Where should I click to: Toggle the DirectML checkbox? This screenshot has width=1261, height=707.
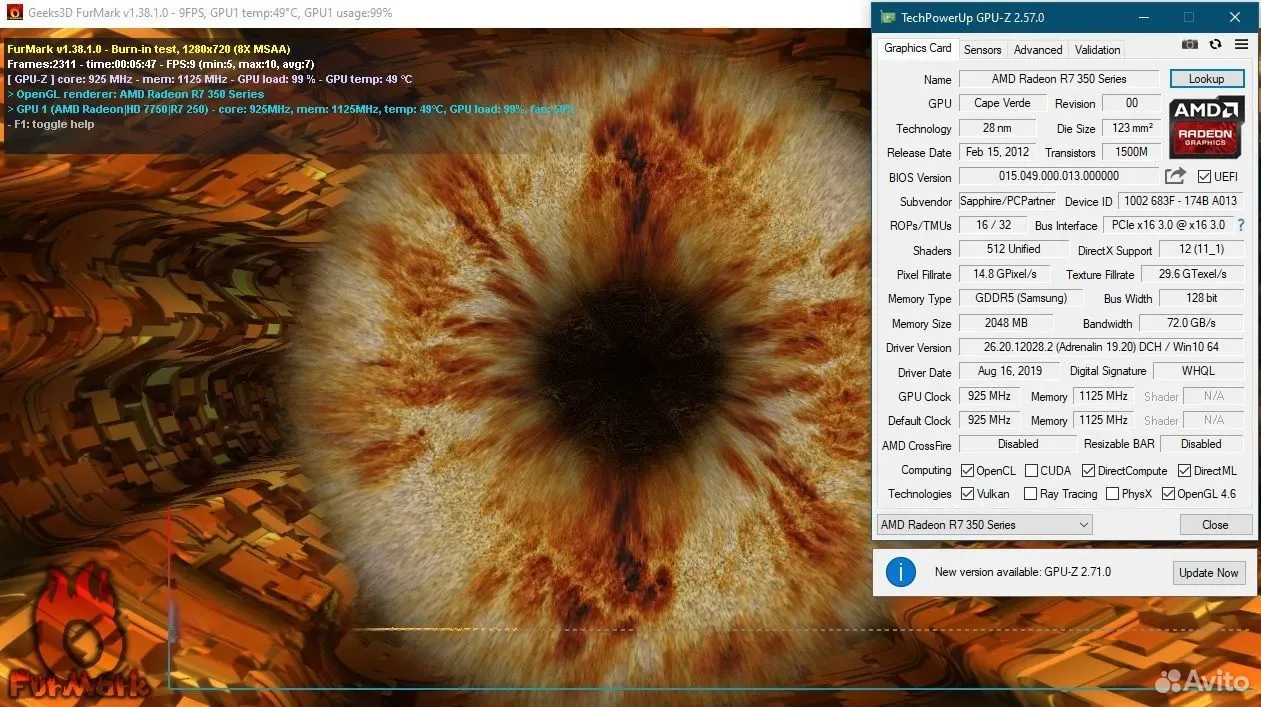[x=1185, y=471]
